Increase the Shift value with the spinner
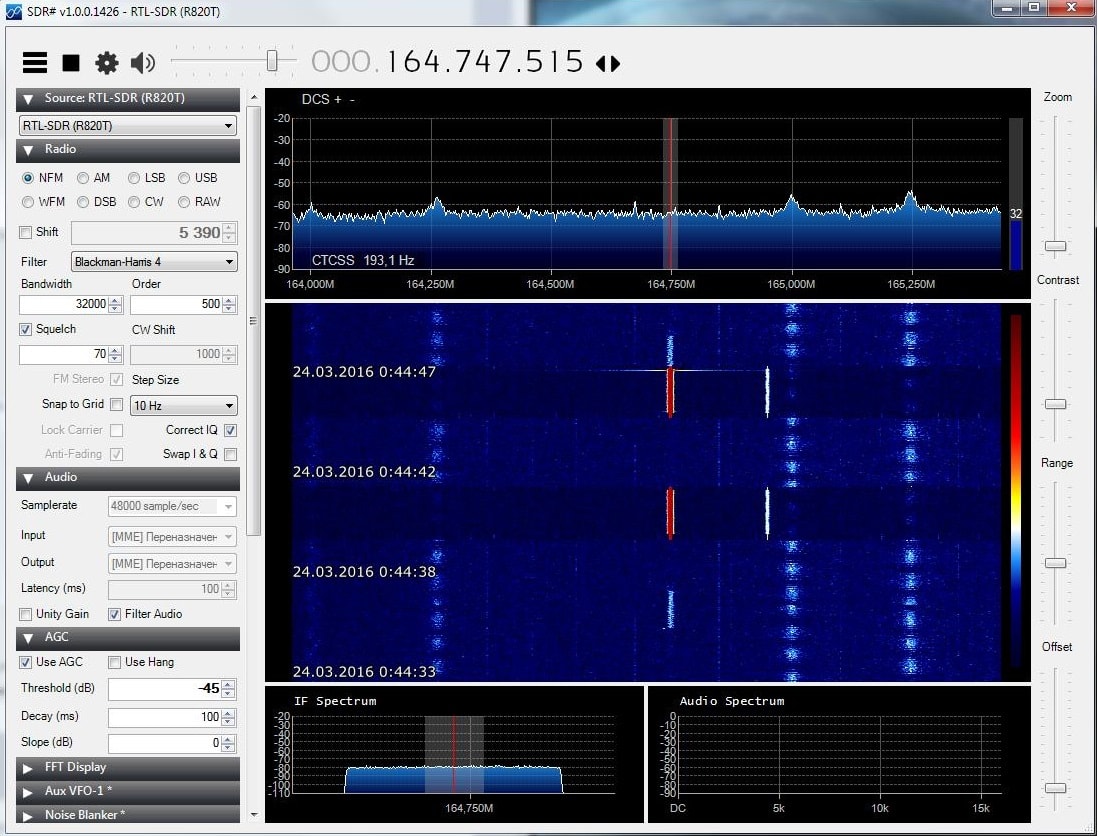This screenshot has height=836, width=1098. 230,228
